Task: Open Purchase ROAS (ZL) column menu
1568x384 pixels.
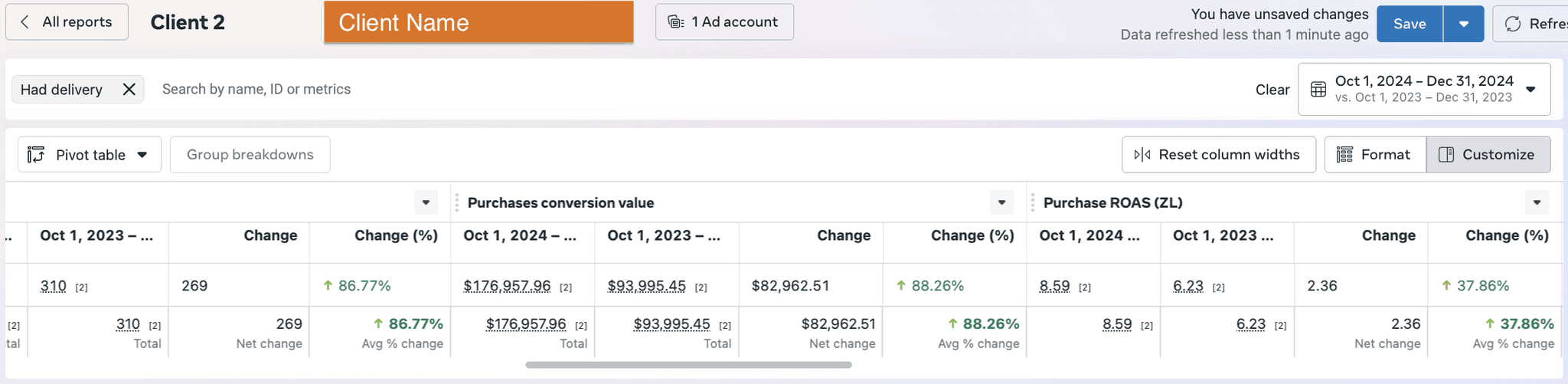Action: [1537, 202]
